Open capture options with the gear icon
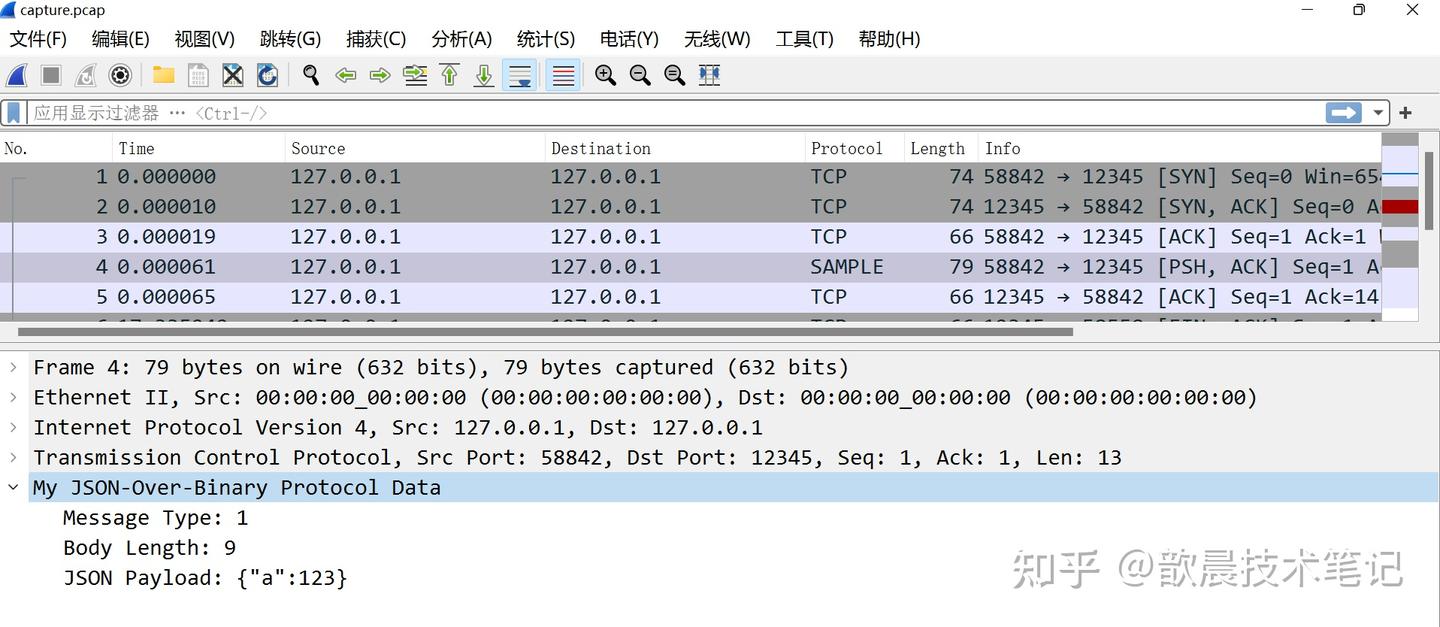The height and width of the screenshot is (627, 1440). click(120, 75)
